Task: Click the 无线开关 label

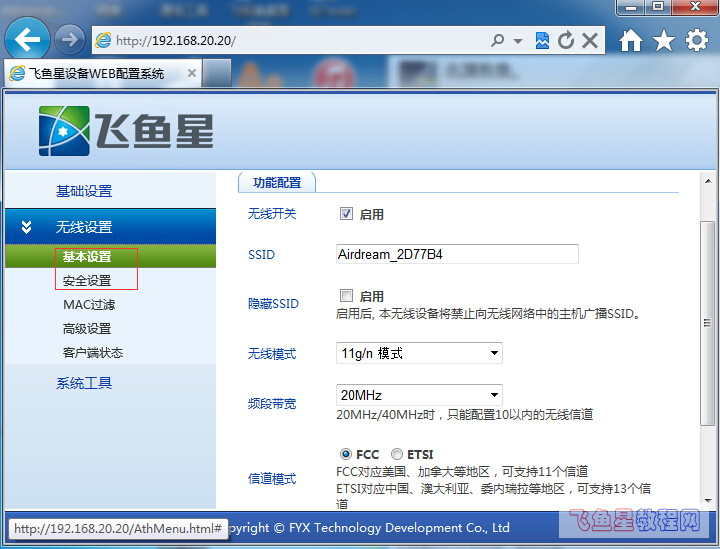Action: coord(272,213)
